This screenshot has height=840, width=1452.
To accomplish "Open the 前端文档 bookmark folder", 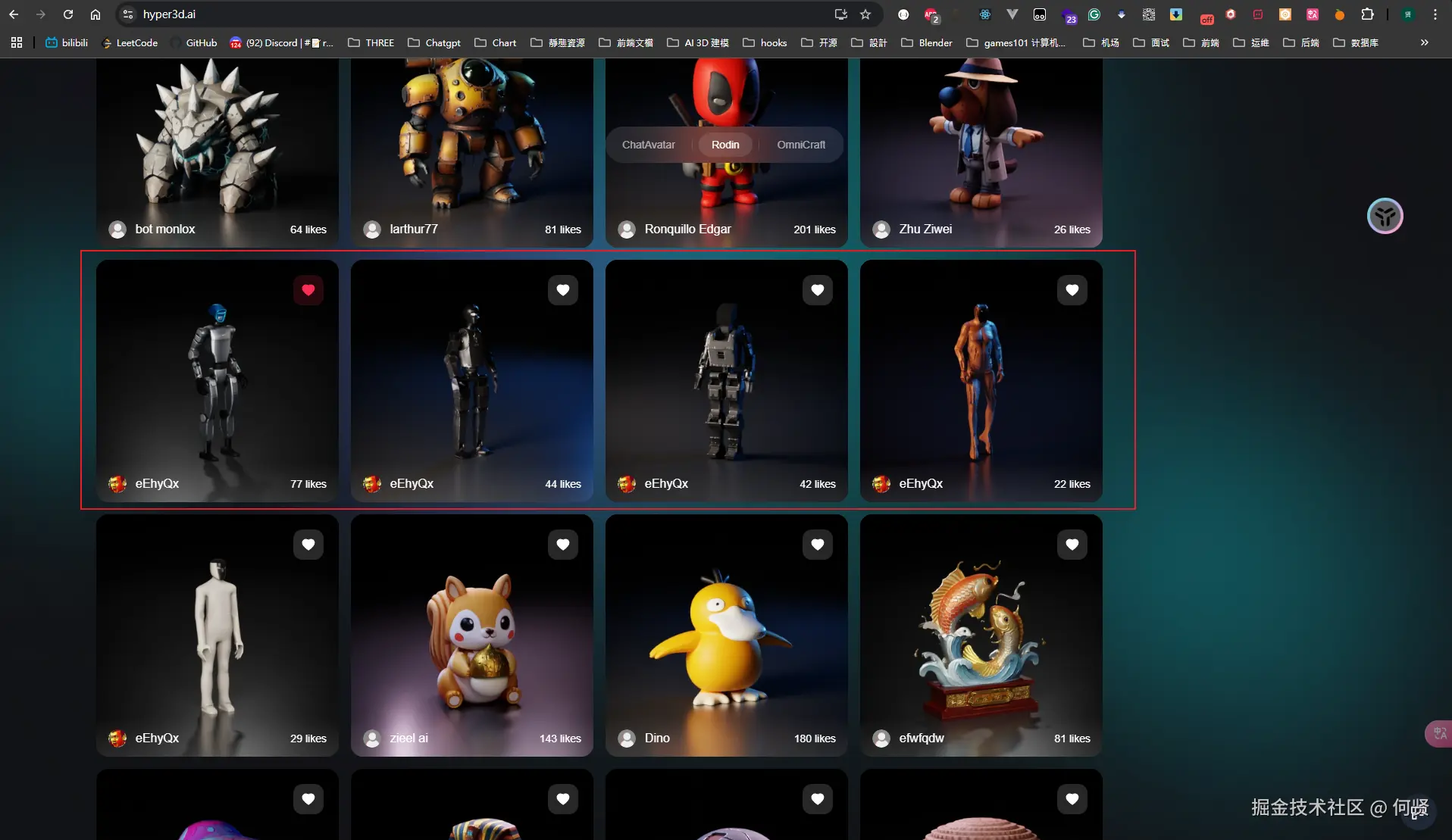I will (626, 42).
